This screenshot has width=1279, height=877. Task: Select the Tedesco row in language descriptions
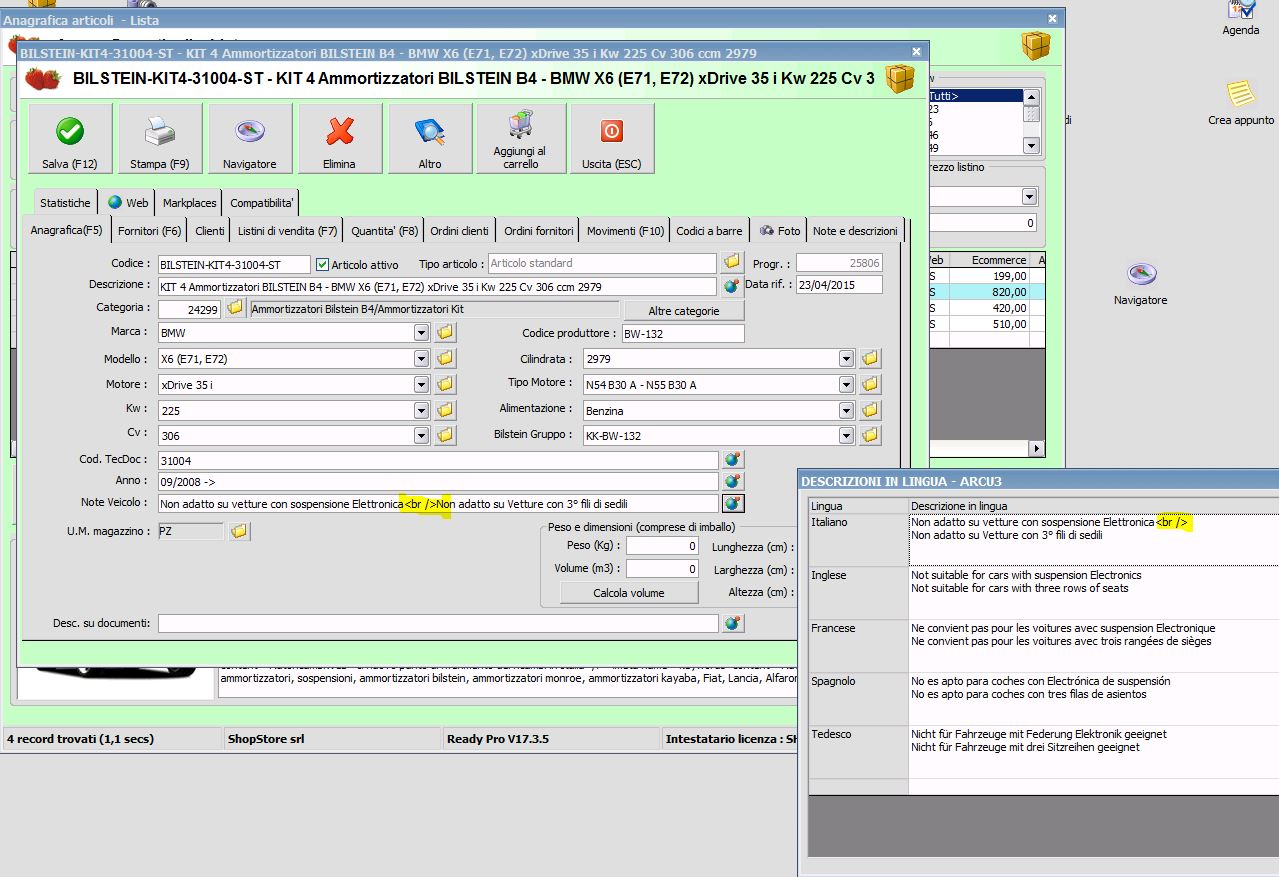(1043, 752)
